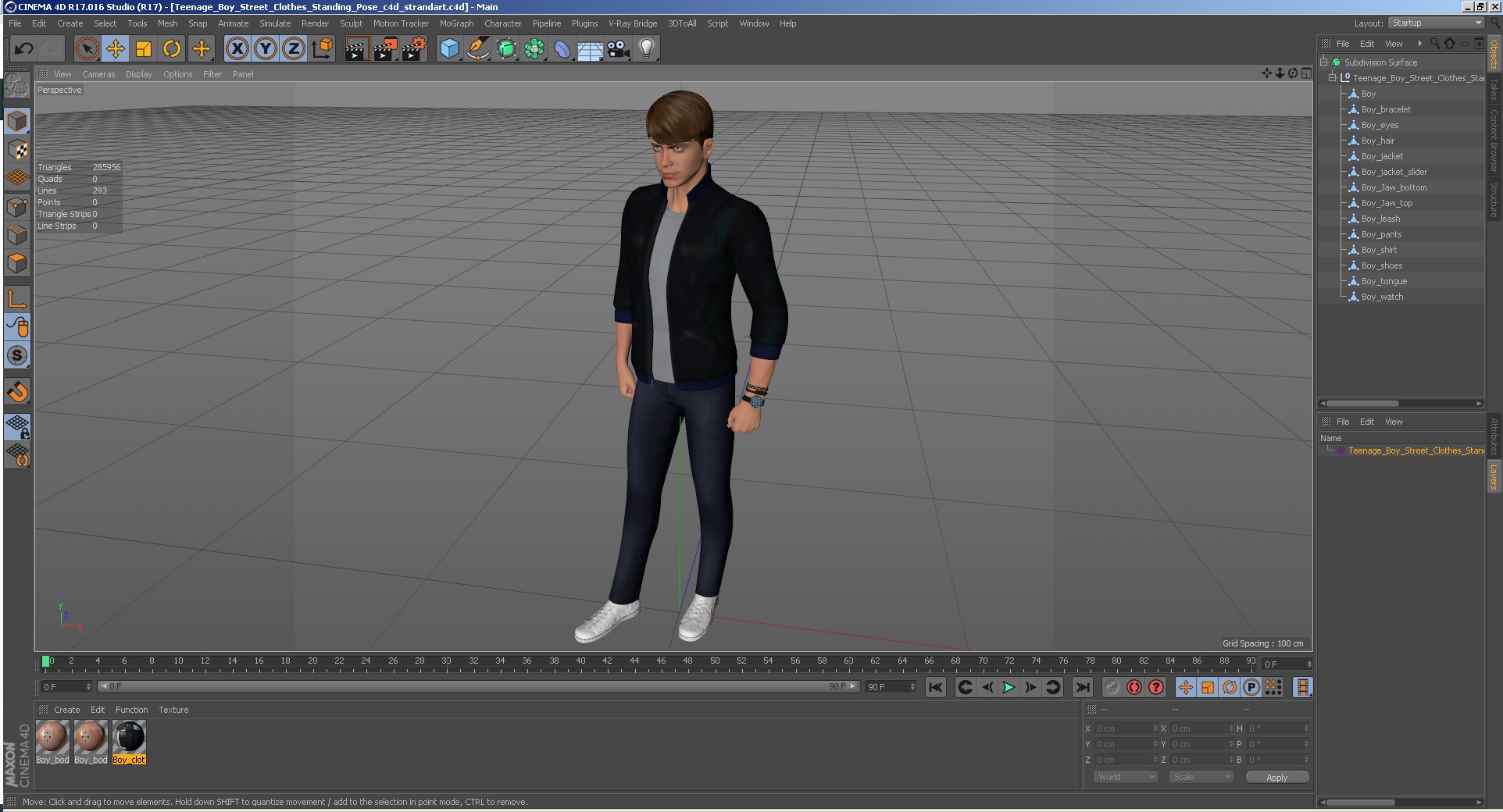Play the animation forward
Viewport: 1503px width, 812px height.
tap(1009, 687)
